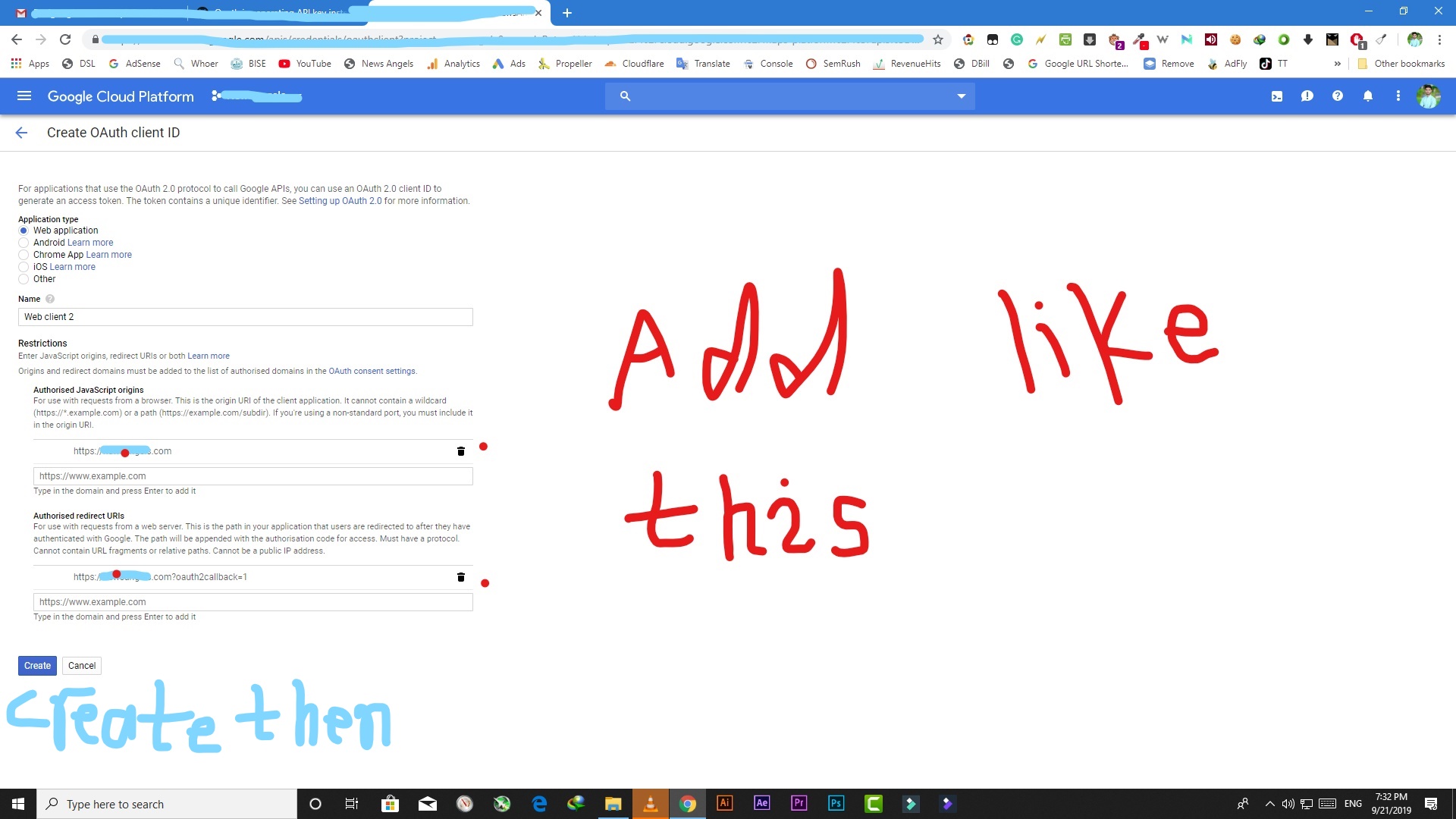Open the Translate bookmark

(703, 64)
